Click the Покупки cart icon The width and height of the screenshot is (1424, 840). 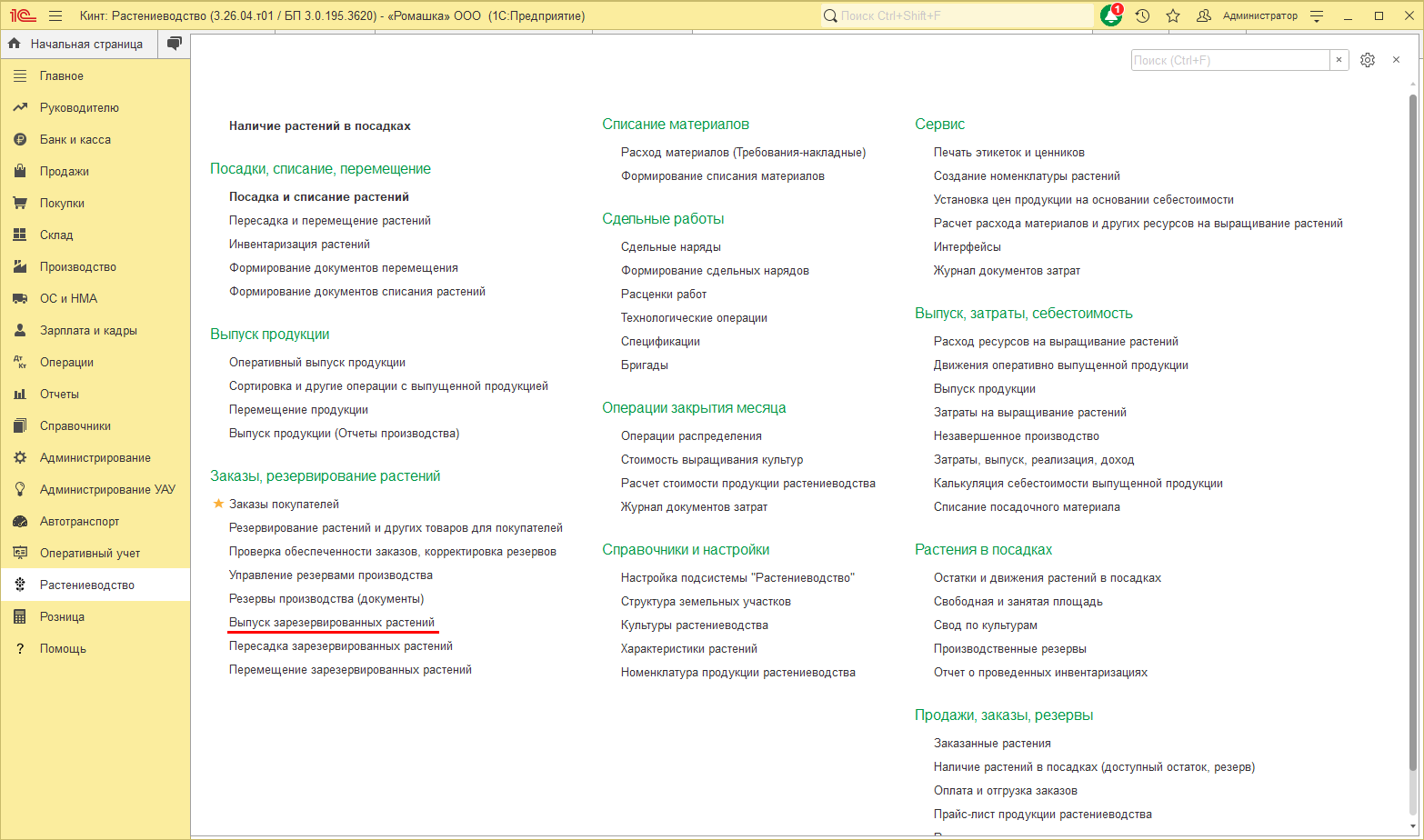pos(20,204)
